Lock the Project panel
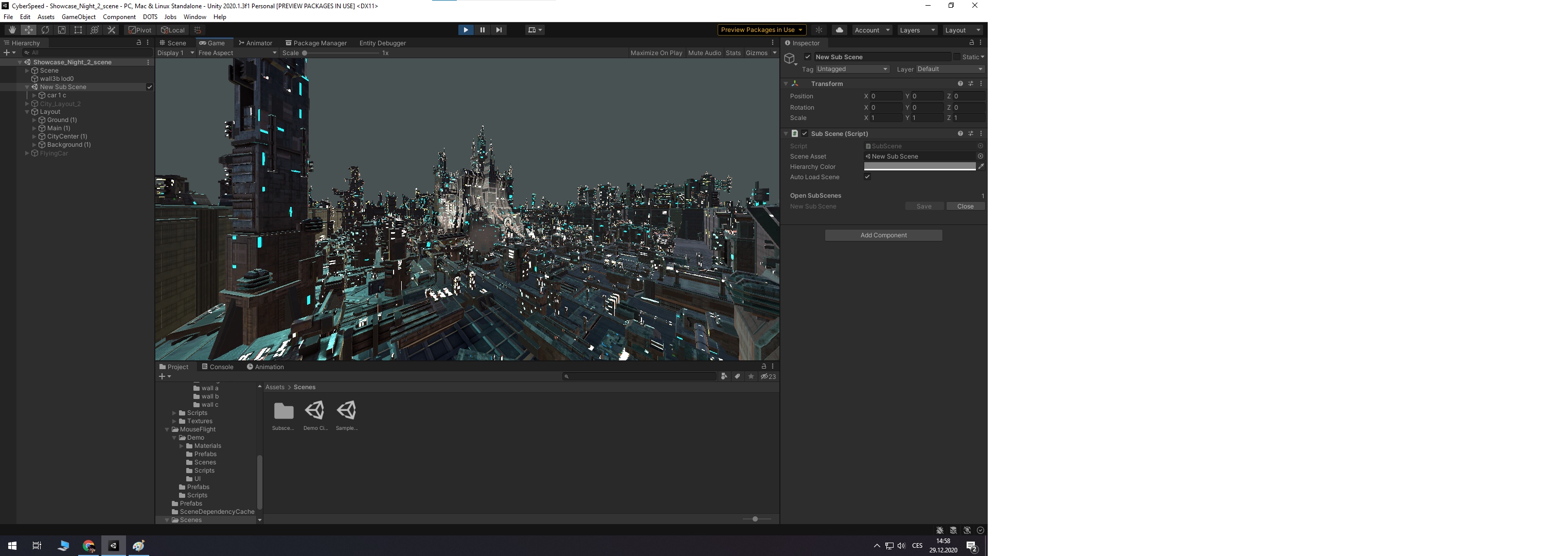The height and width of the screenshot is (556, 1568). pos(764,367)
